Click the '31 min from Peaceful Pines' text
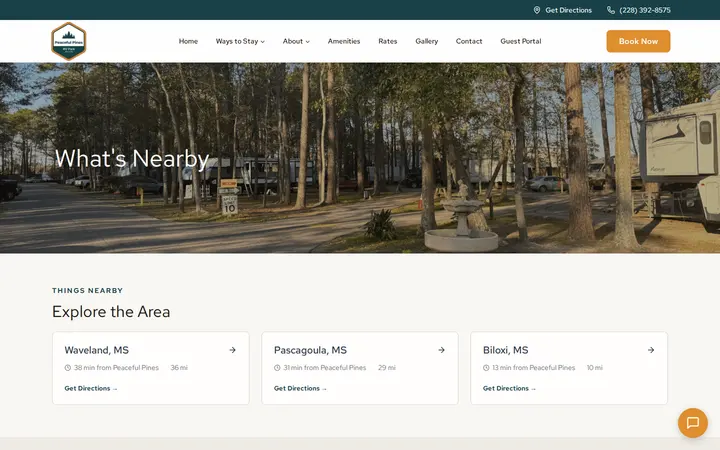The height and width of the screenshot is (450, 720). click(x=325, y=368)
